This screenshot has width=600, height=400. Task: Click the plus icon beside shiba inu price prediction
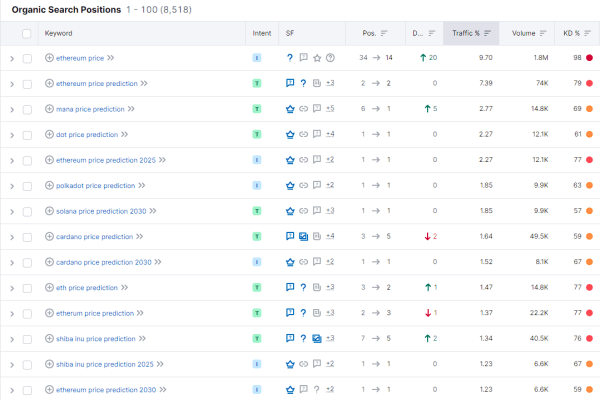[50, 338]
